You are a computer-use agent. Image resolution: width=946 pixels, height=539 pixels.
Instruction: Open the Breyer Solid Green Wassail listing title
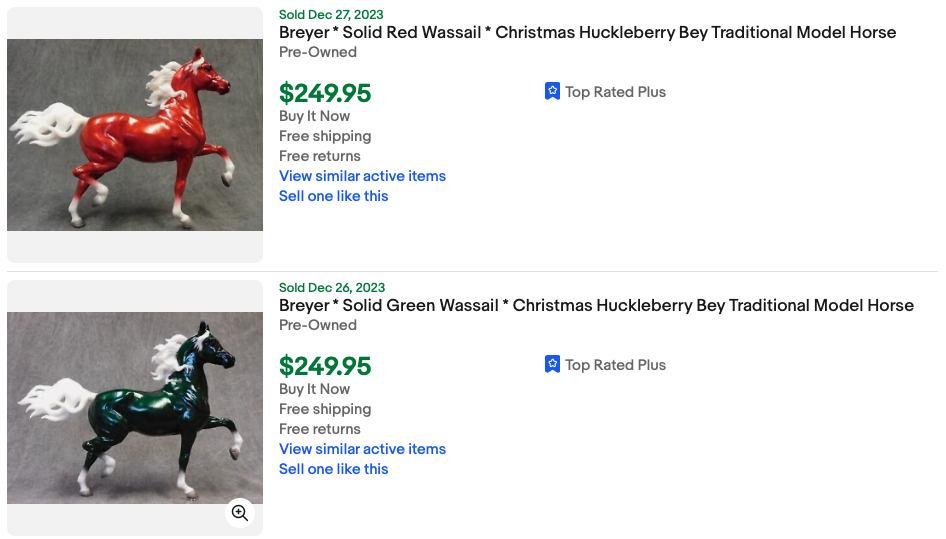point(596,306)
